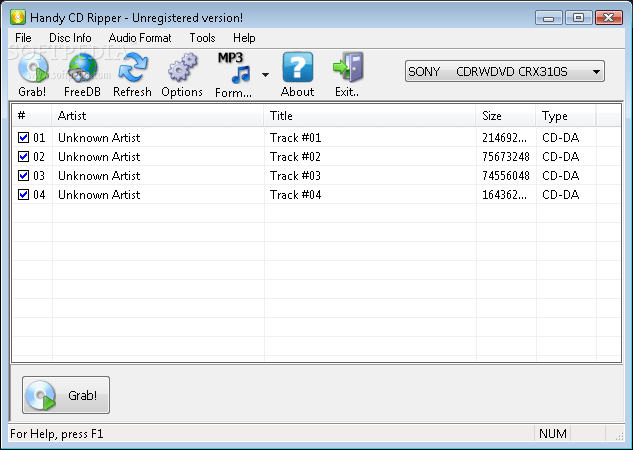Query FreeDB using the globe icon
The width and height of the screenshot is (633, 450).
[x=82, y=68]
